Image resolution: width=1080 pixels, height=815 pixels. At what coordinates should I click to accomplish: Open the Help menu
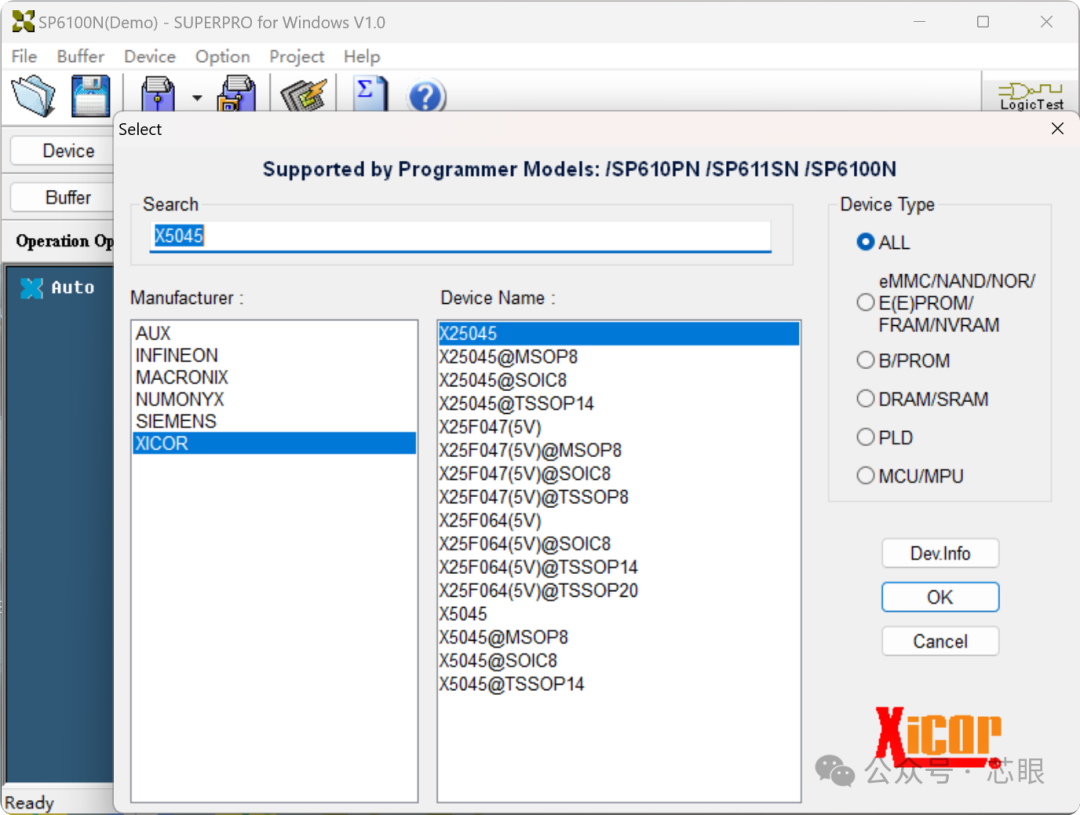(x=362, y=56)
